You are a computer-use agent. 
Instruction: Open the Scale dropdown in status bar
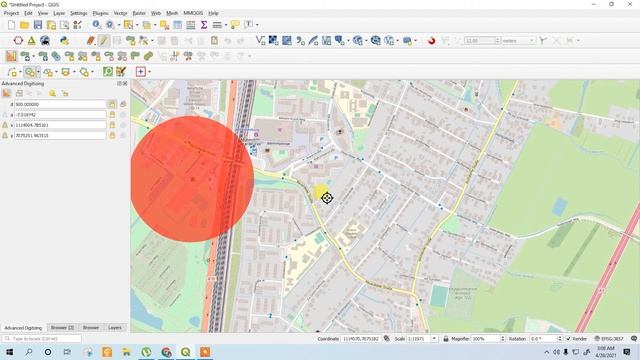pyautogui.click(x=434, y=339)
